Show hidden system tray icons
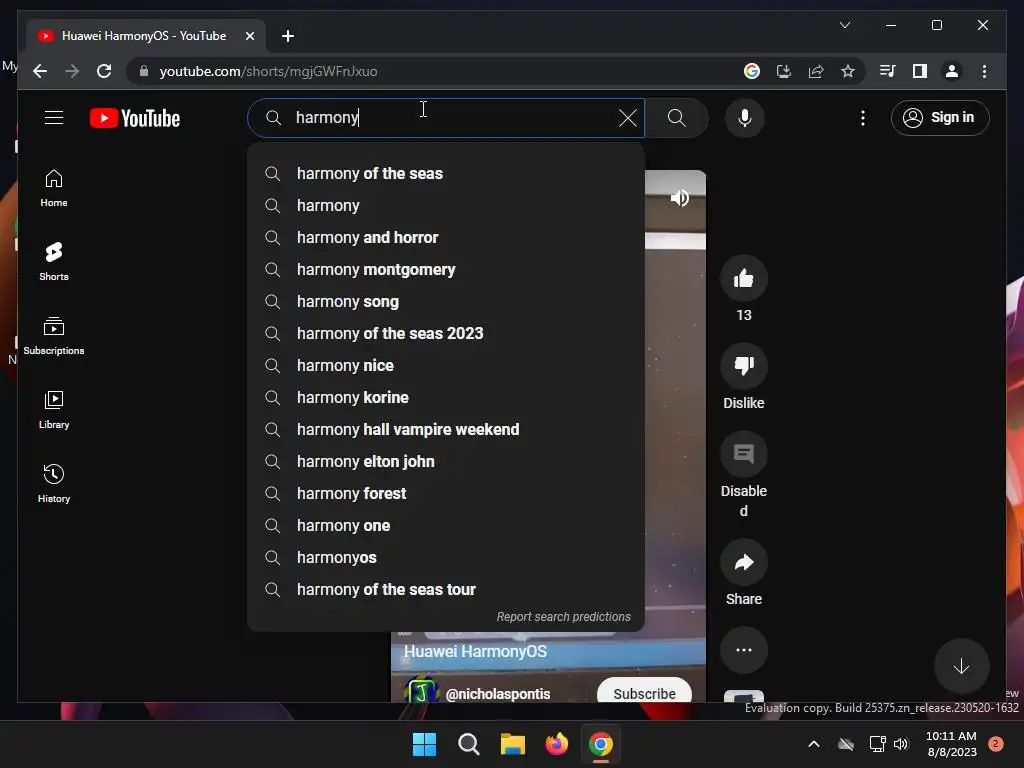The image size is (1024, 768). tap(814, 744)
